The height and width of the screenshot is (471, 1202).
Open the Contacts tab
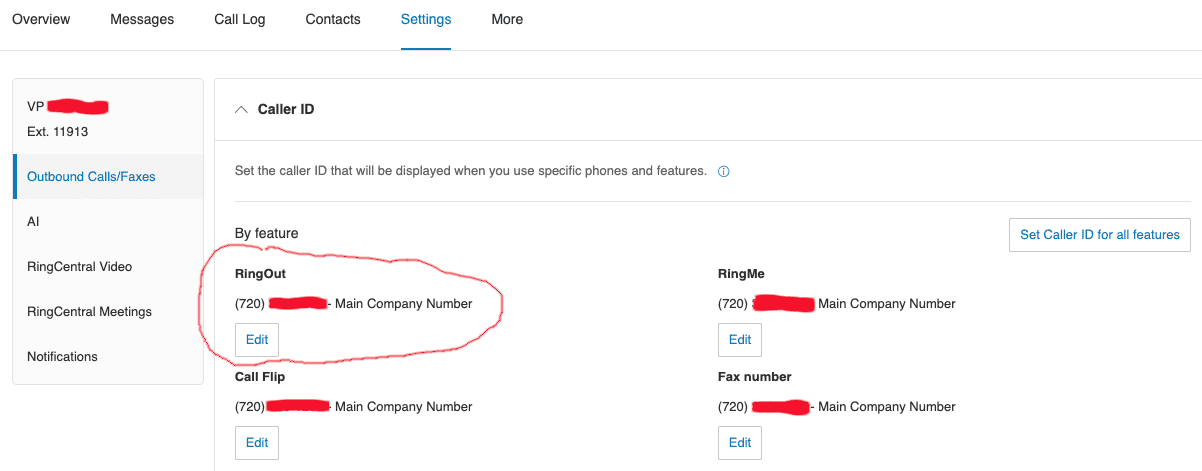(x=333, y=19)
